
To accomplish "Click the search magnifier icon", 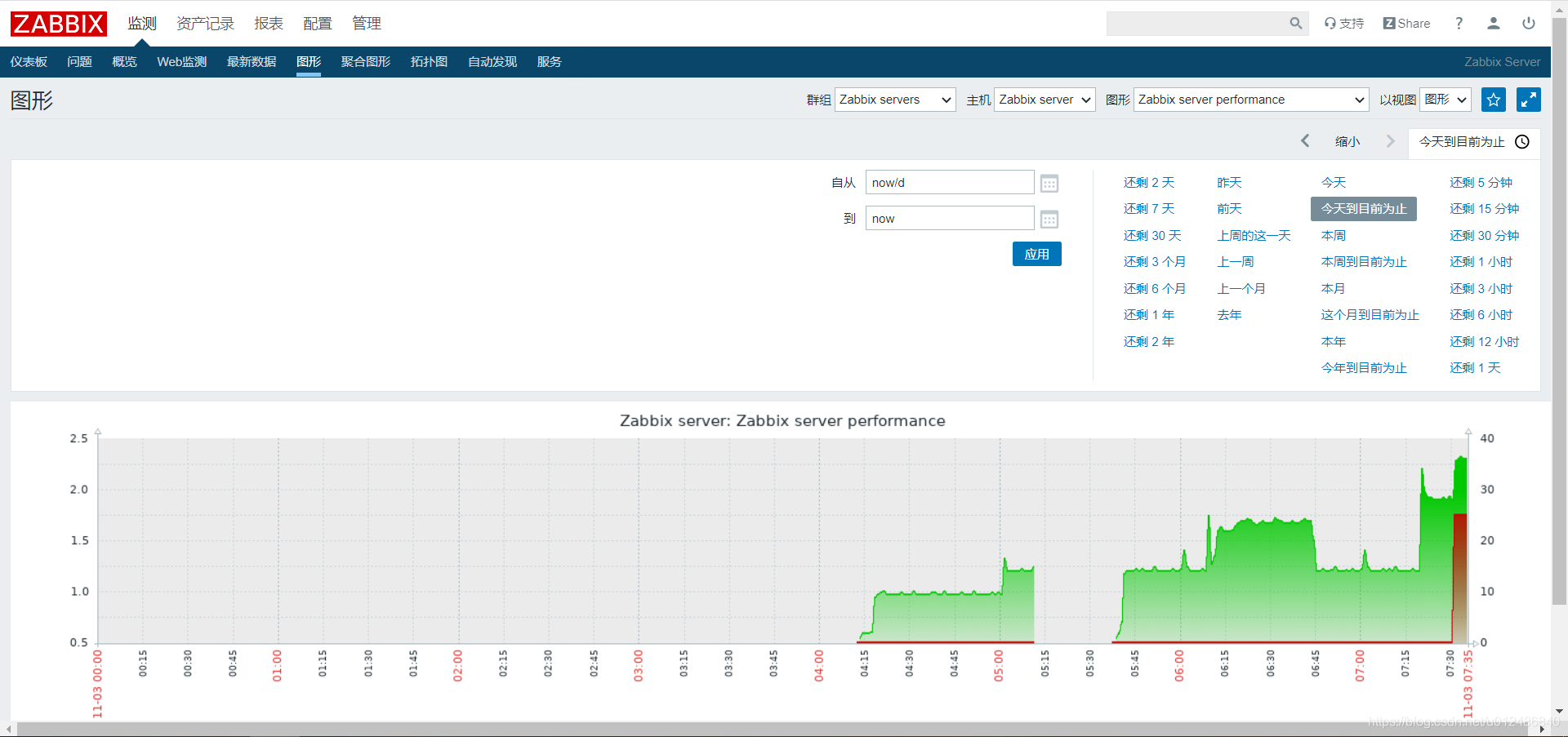I will click(1295, 24).
